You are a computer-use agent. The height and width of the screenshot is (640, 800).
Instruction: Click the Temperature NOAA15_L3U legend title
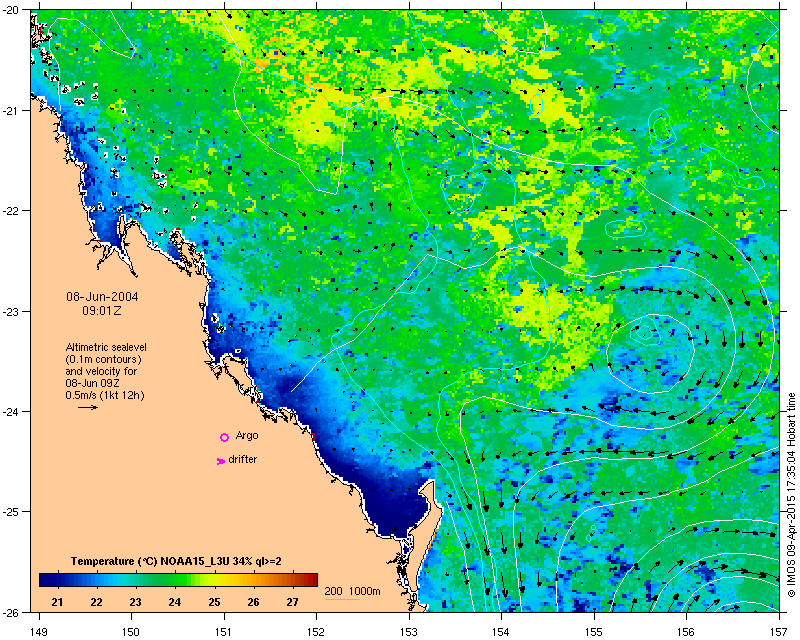pos(176,561)
